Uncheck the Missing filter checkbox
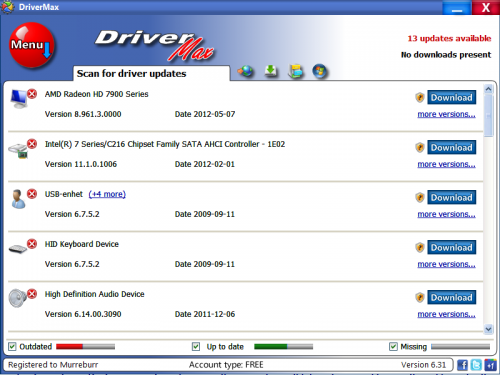This screenshot has width=500, height=375. [x=393, y=347]
